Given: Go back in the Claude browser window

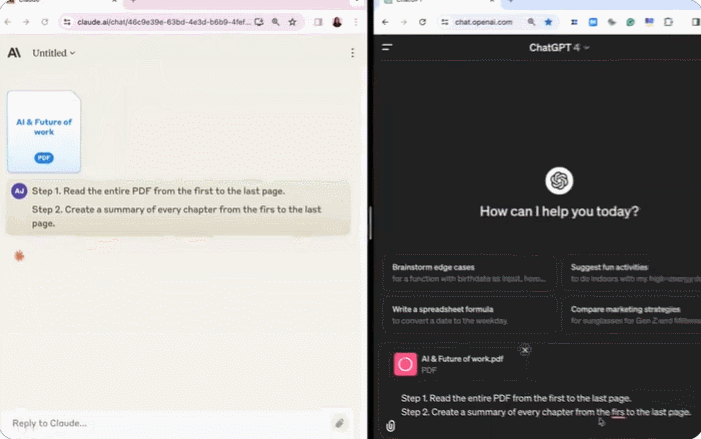Looking at the screenshot, I should [8, 22].
